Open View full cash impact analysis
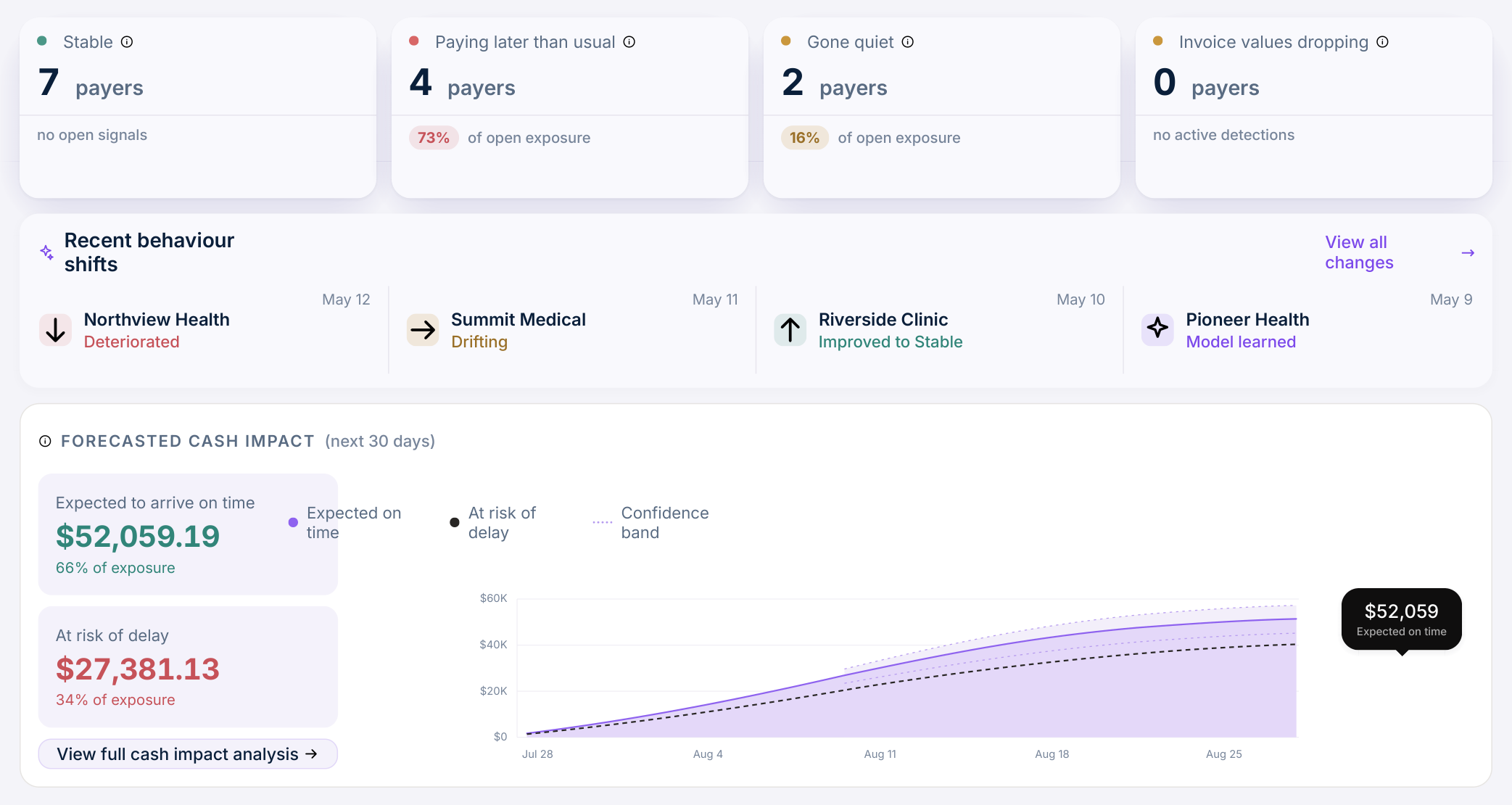This screenshot has height=805, width=1512. tap(188, 754)
